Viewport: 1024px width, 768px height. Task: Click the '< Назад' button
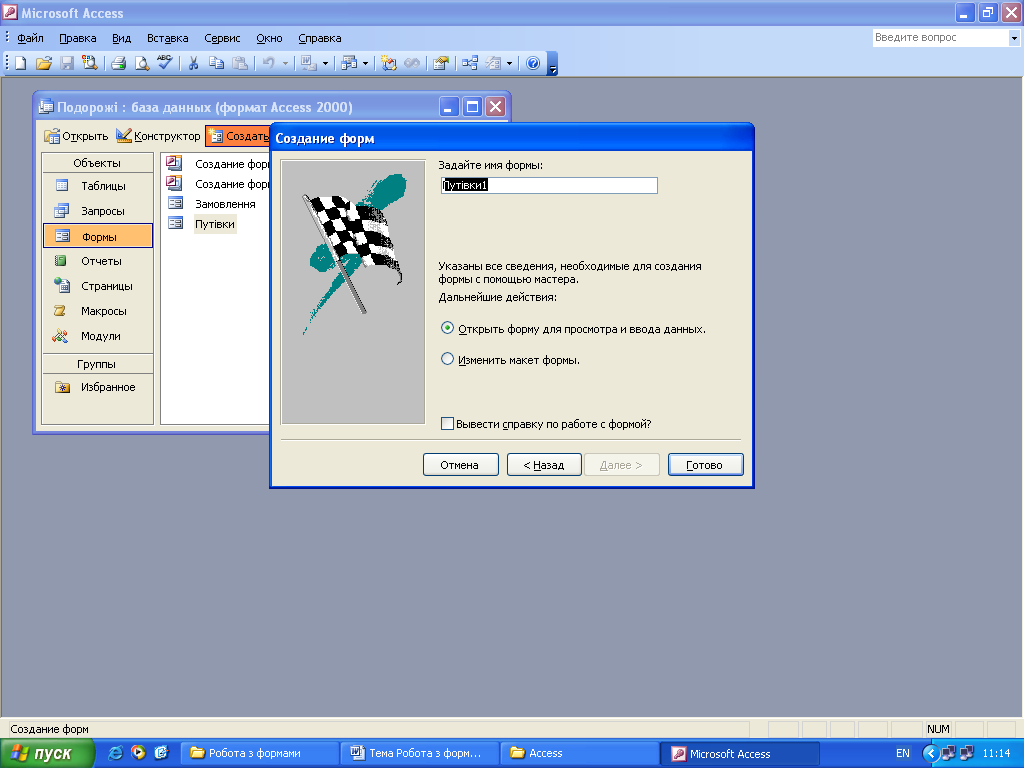[x=544, y=464]
